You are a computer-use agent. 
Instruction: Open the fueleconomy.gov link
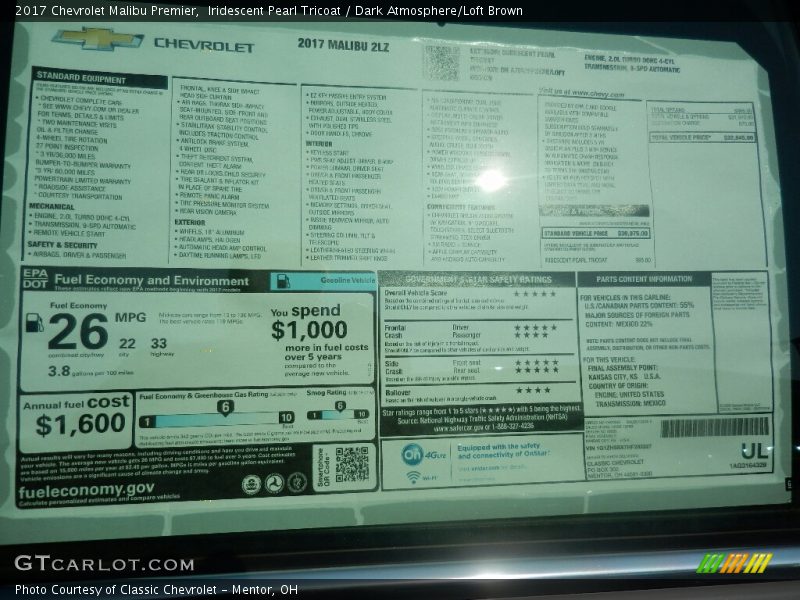click(86, 490)
